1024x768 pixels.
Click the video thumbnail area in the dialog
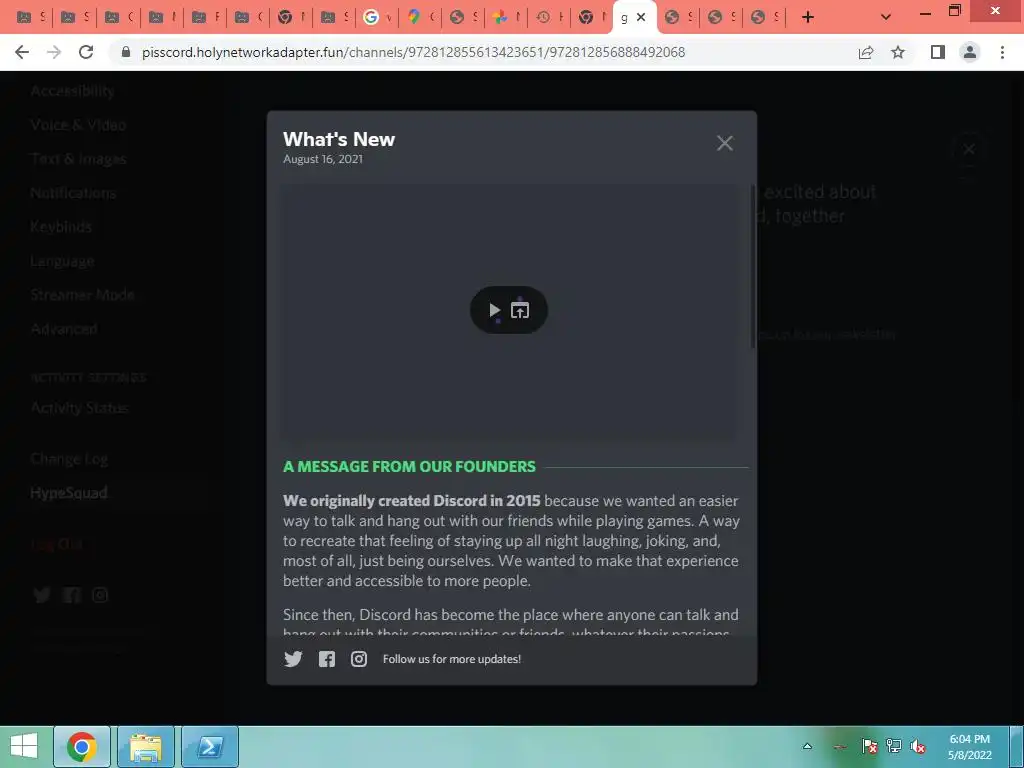click(509, 312)
